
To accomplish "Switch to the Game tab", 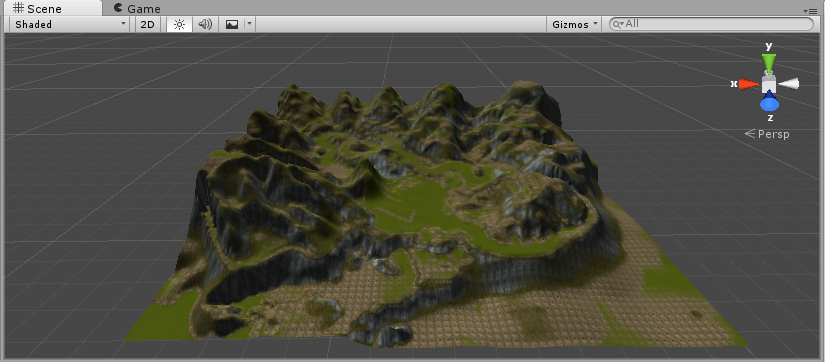I will click(137, 8).
